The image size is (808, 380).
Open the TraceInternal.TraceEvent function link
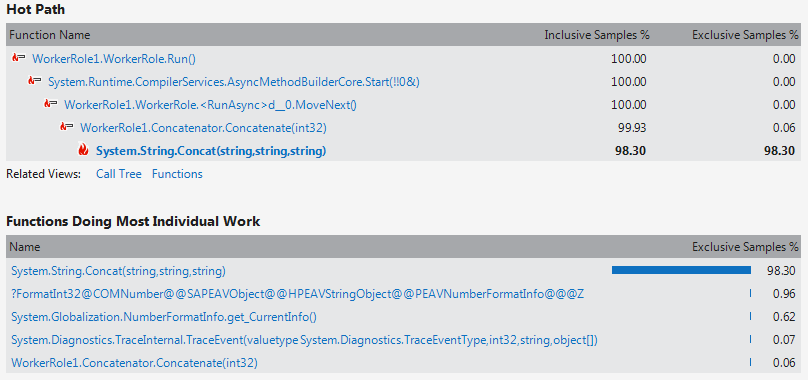click(x=304, y=340)
